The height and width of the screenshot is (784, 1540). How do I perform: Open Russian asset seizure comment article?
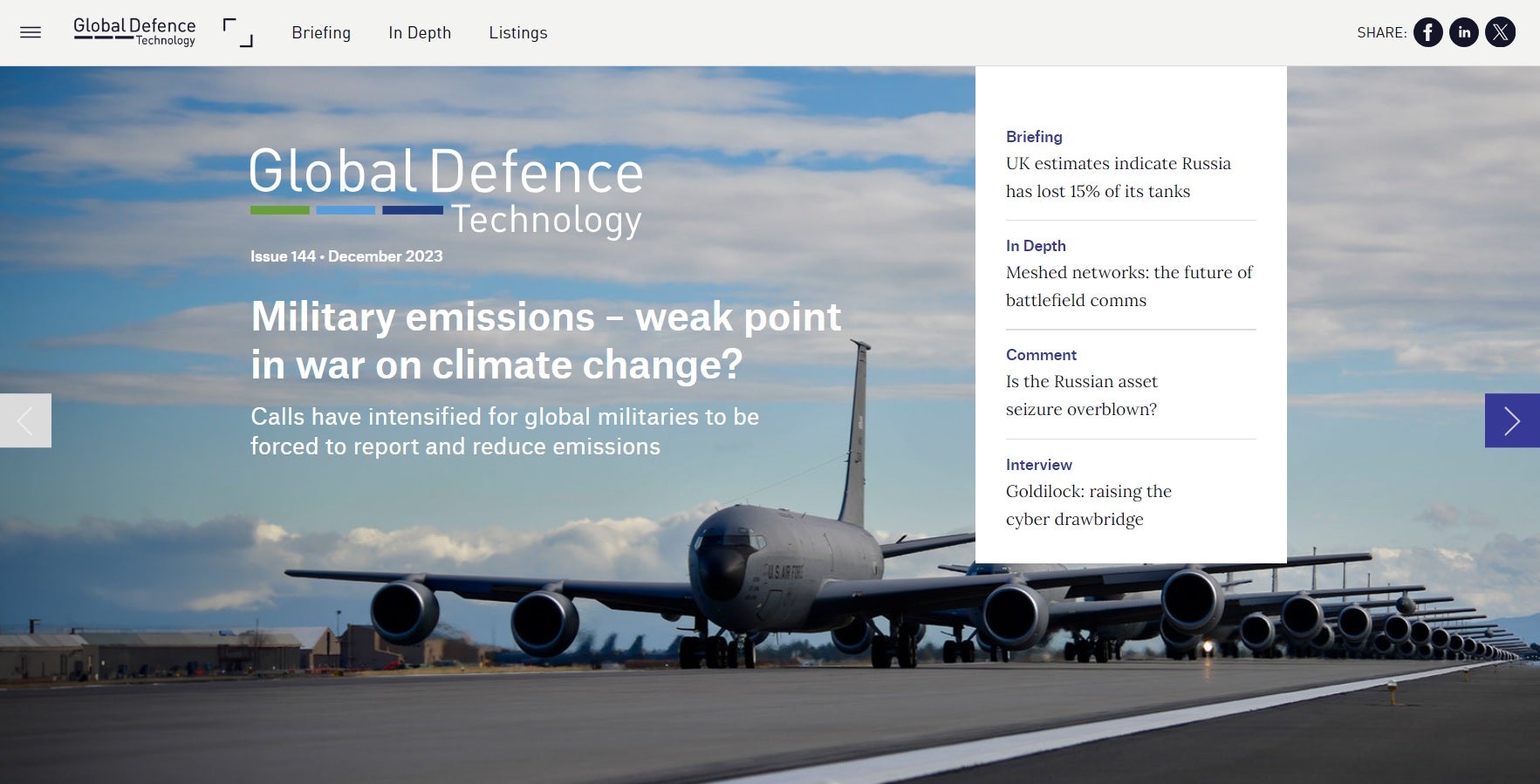click(x=1081, y=395)
